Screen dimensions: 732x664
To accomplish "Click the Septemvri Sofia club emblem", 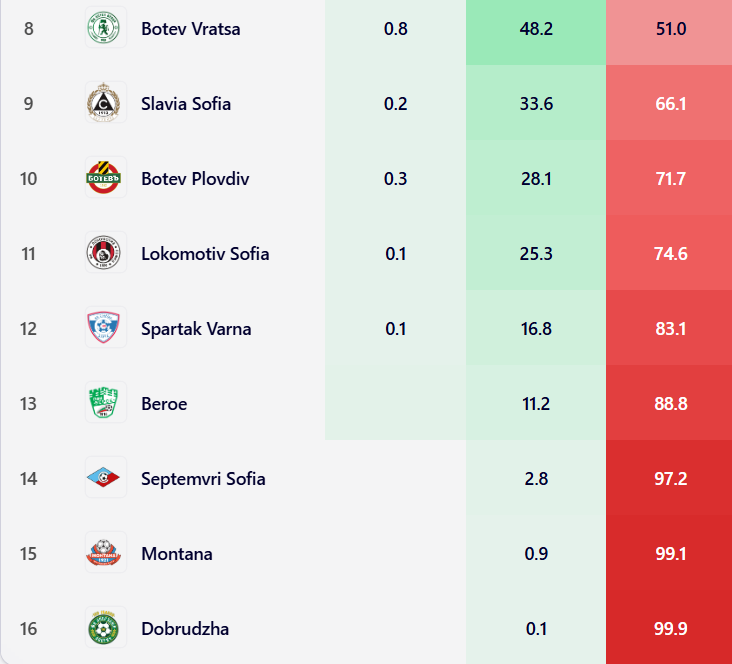I will coord(105,478).
